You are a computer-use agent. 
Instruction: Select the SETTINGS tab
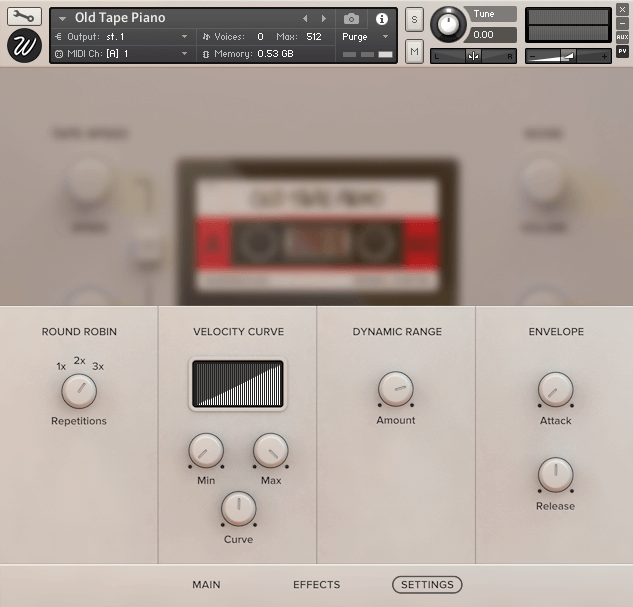pos(427,585)
